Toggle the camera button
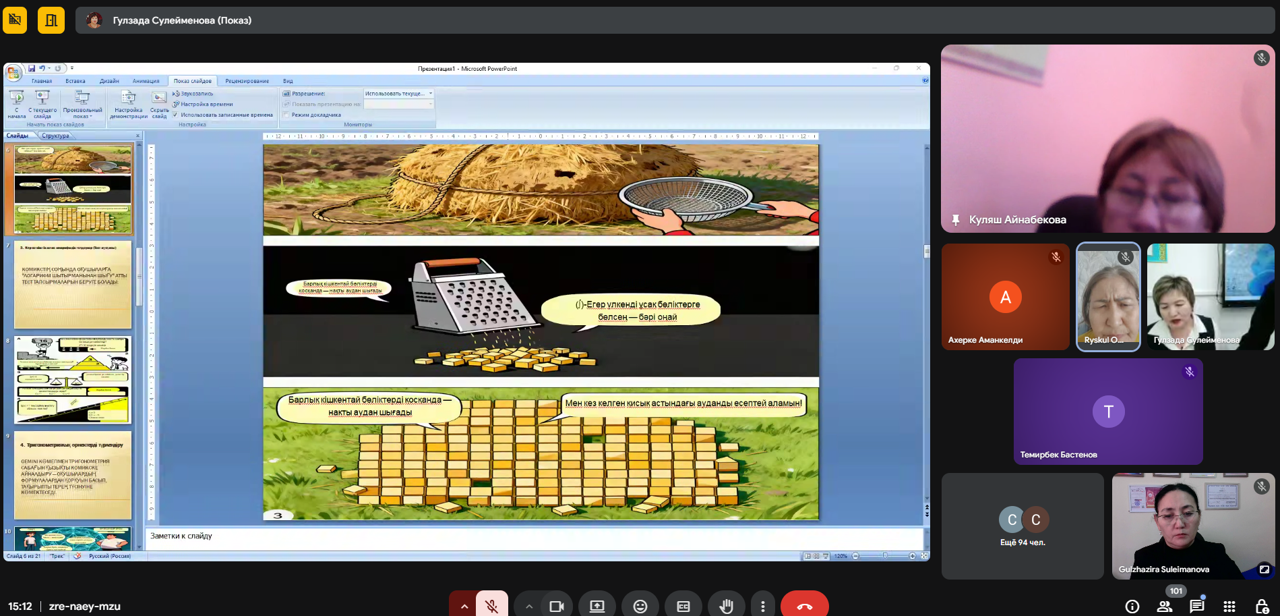This screenshot has width=1280, height=616. 557,606
